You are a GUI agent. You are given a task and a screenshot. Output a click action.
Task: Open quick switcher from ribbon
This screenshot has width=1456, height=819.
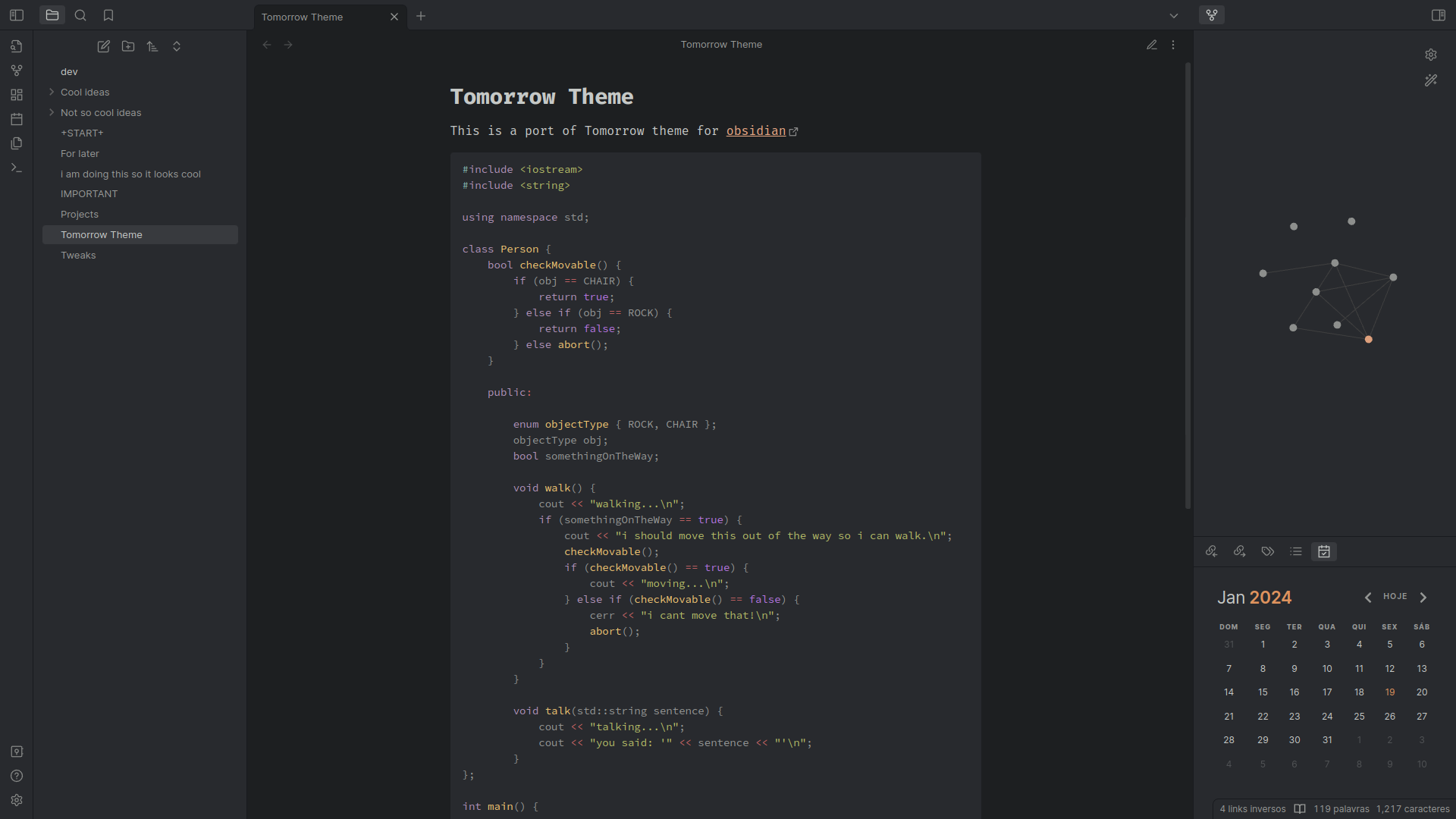point(17,46)
